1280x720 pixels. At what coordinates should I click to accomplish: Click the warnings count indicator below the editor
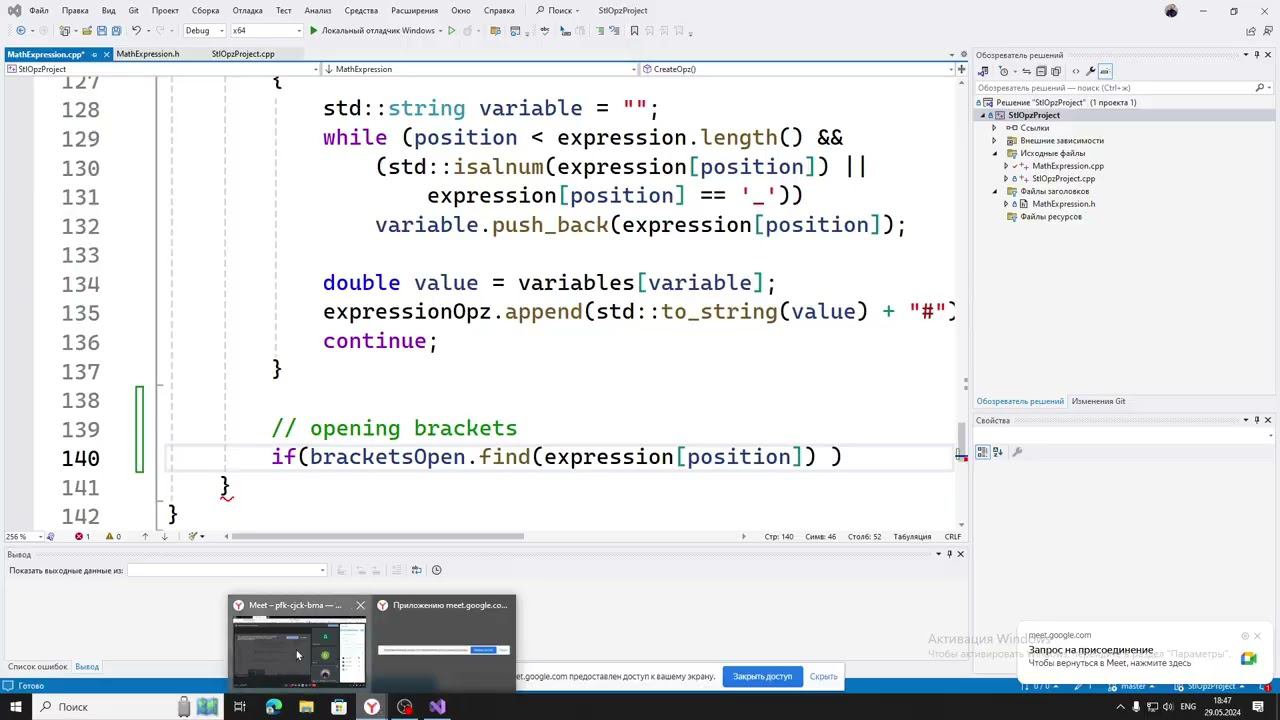tap(112, 537)
